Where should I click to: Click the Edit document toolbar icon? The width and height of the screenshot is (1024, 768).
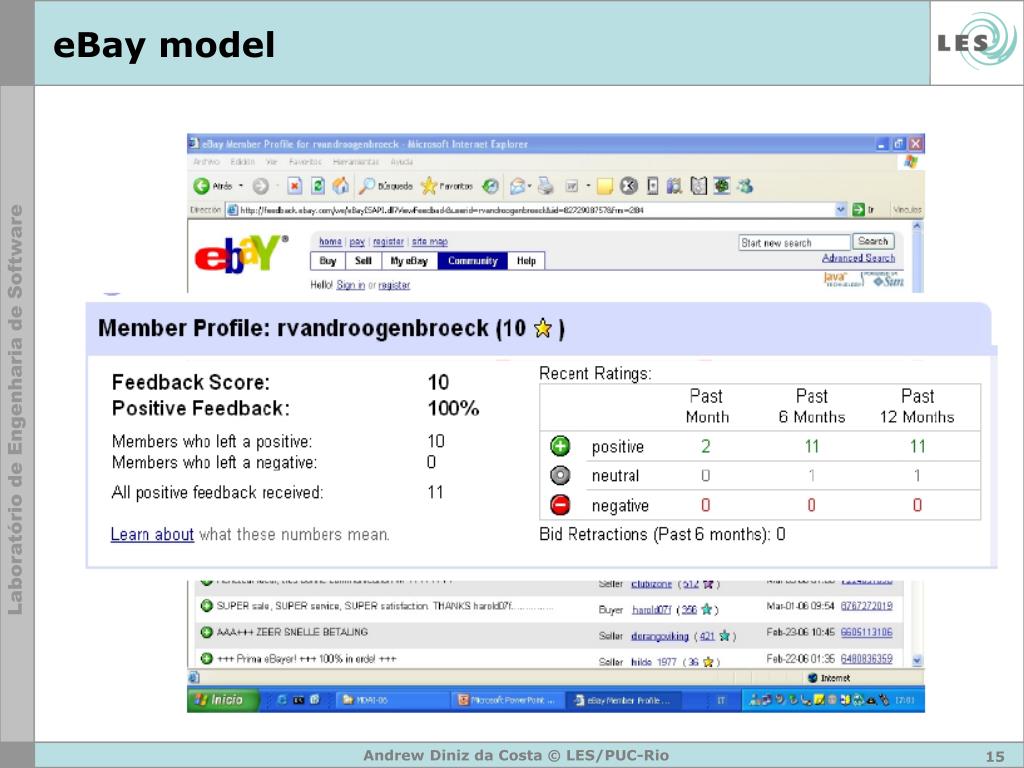click(x=571, y=187)
